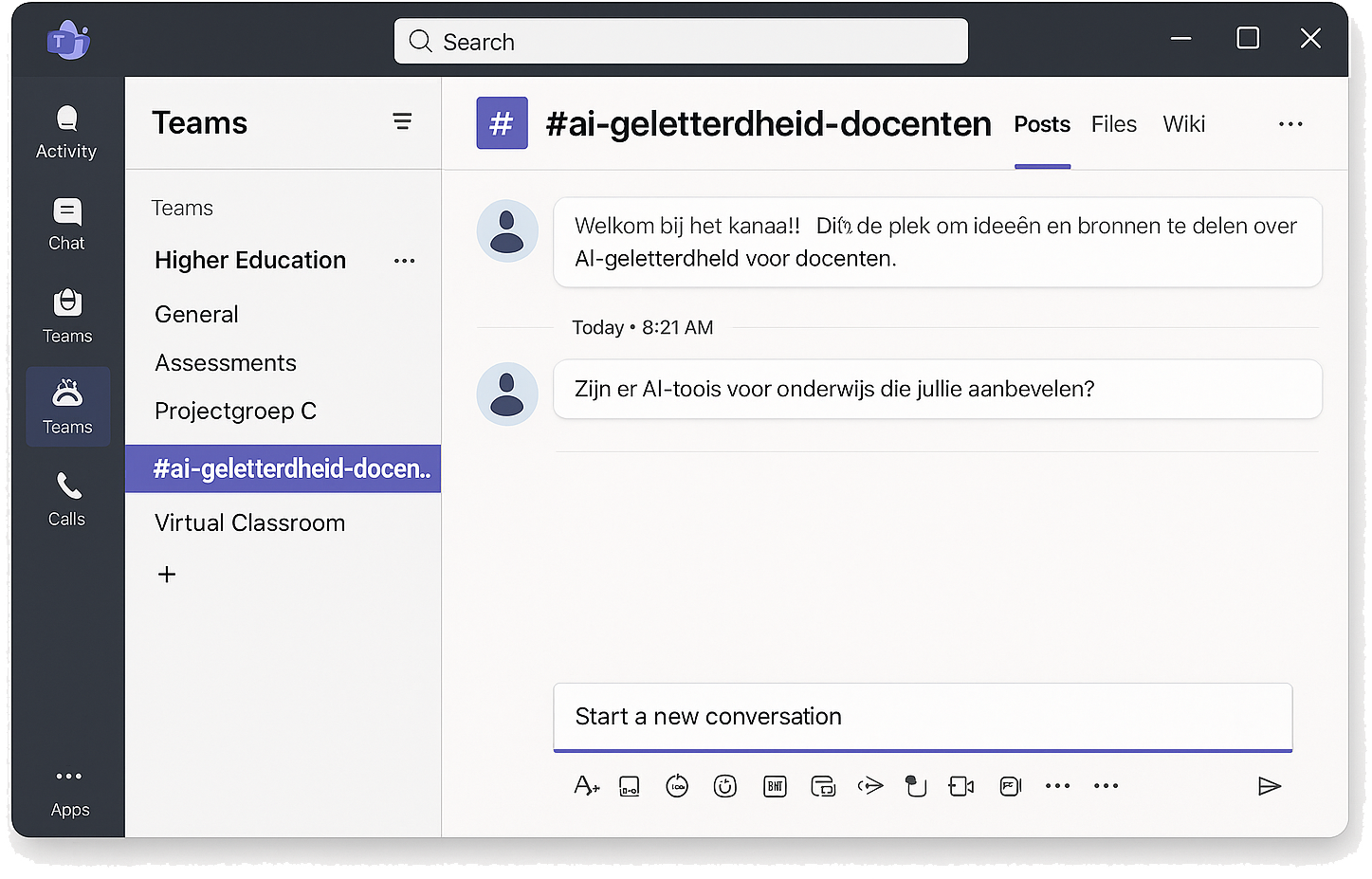Switch to the Wiki tab

click(1183, 124)
